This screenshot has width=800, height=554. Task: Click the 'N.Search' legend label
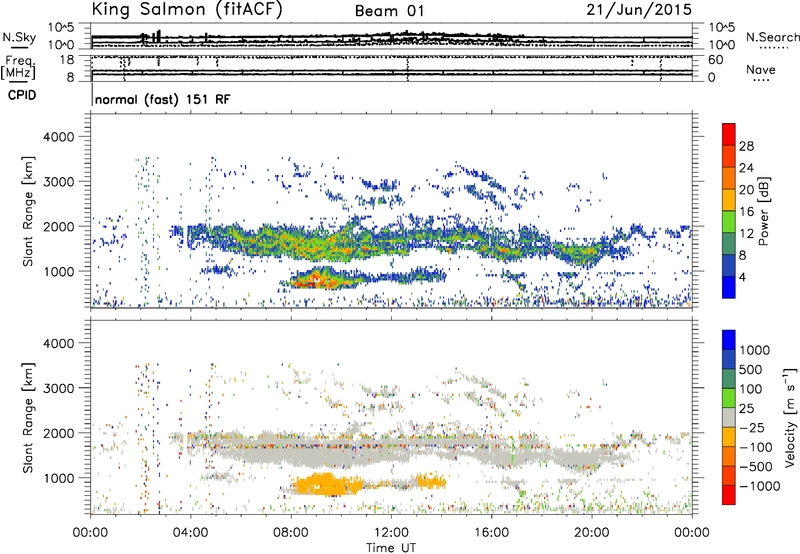(x=772, y=37)
